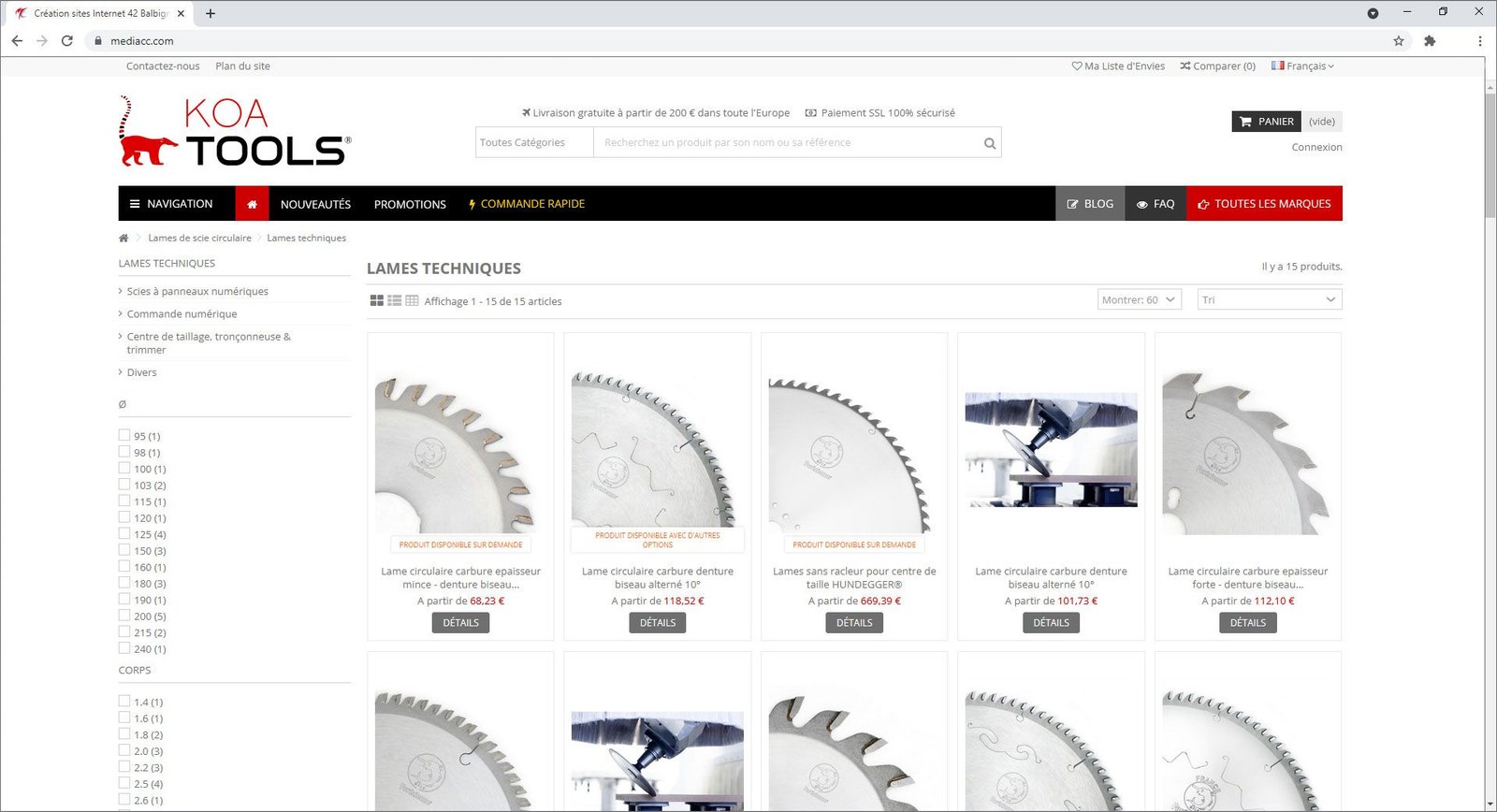Open Lames sans racleur HUNDEGGER product title
Screen dimensions: 1497x812
[x=854, y=577]
